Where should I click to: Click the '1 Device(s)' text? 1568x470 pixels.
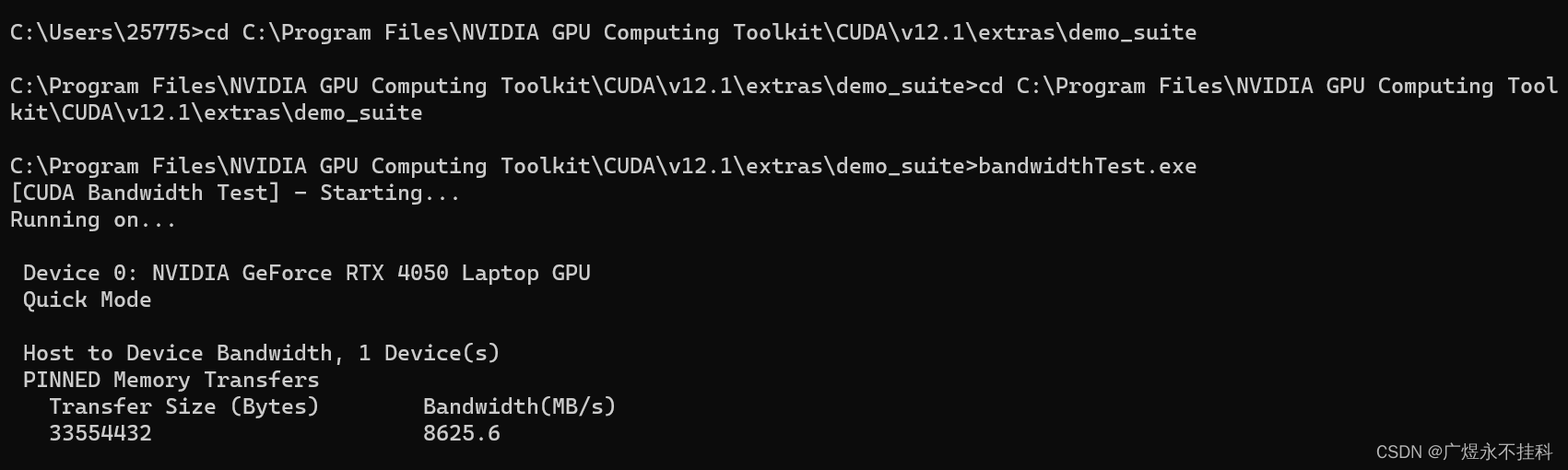(x=429, y=353)
